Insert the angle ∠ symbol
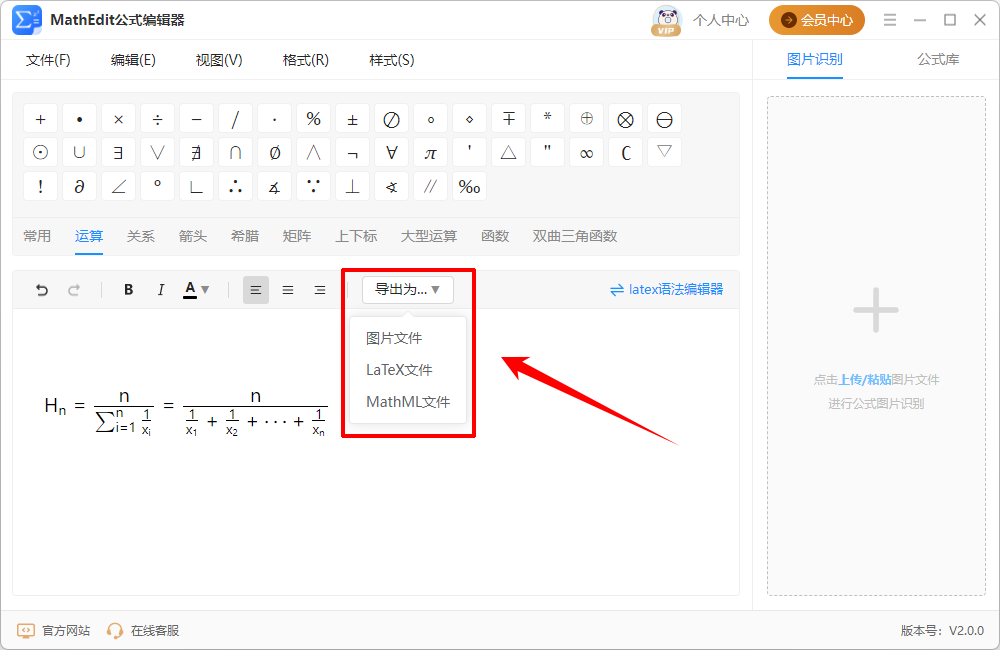Image resolution: width=1000 pixels, height=650 pixels. [x=118, y=186]
